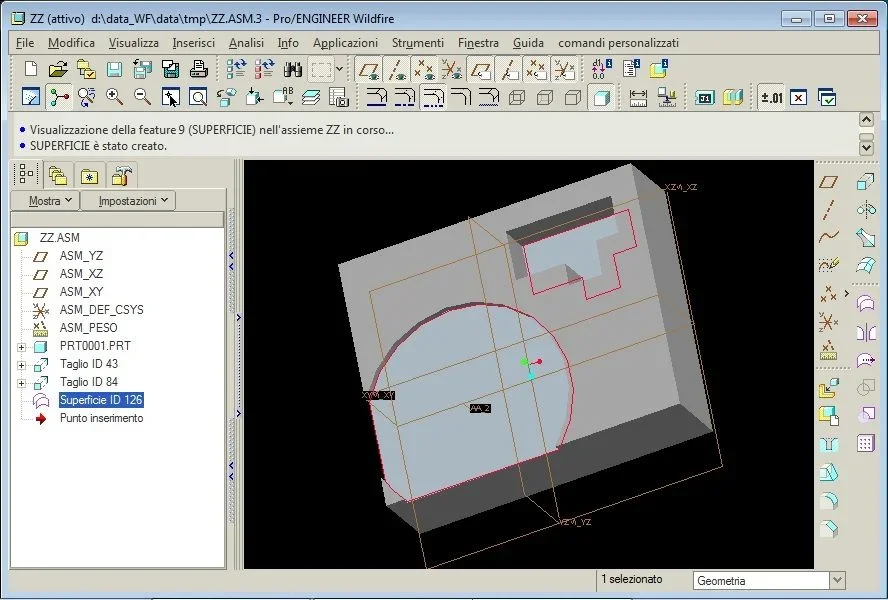Open the Geometria selection filter dropdown

coord(838,580)
